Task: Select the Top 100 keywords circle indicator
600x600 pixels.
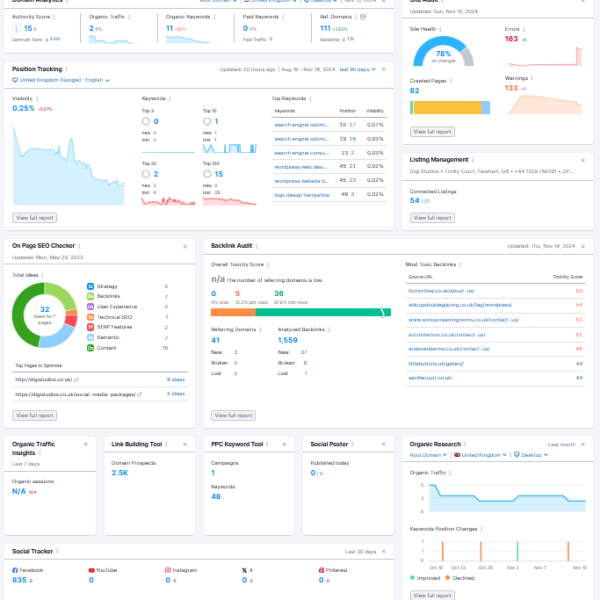Action: 207,174
